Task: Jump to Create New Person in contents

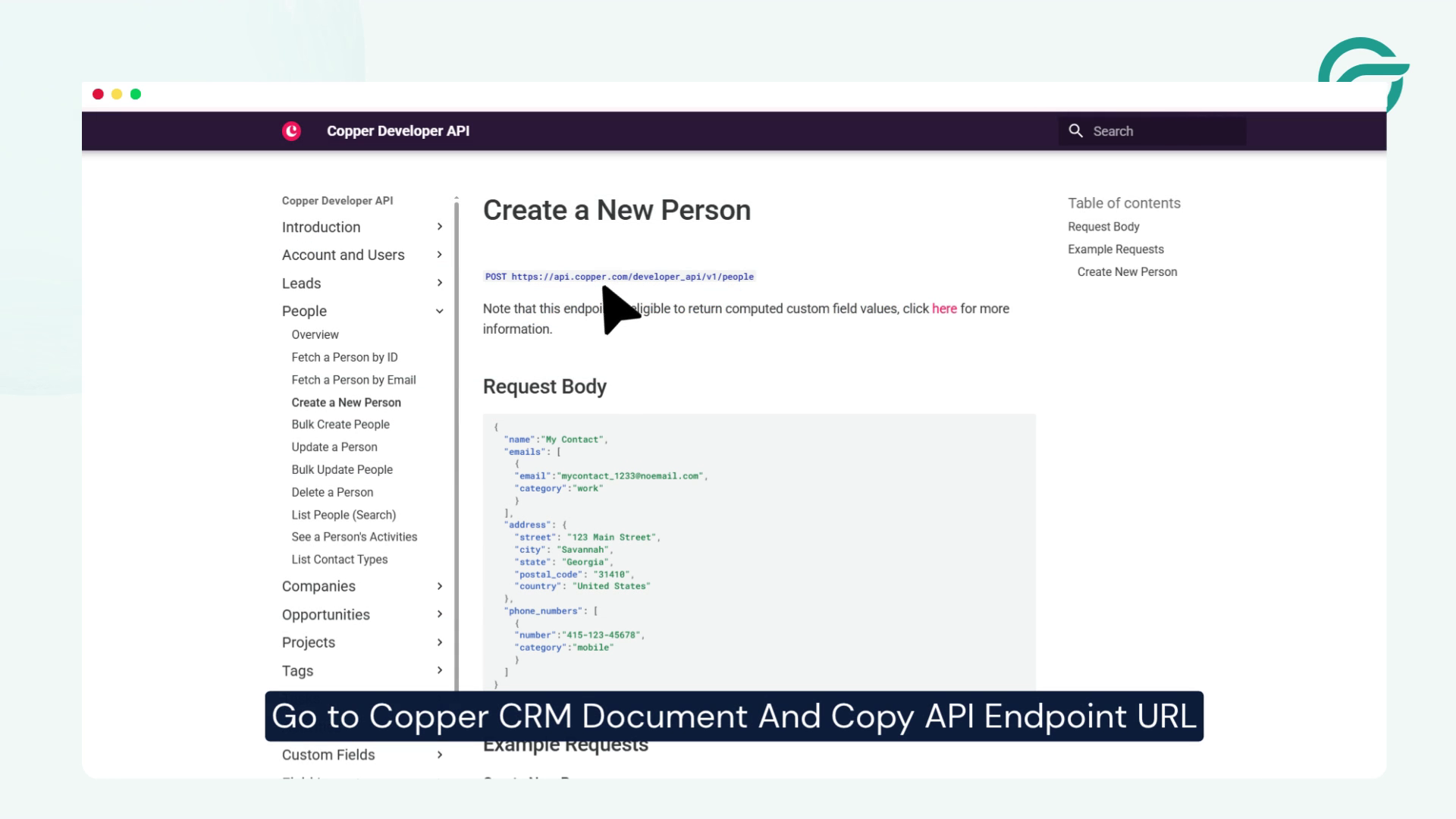Action: tap(1127, 272)
